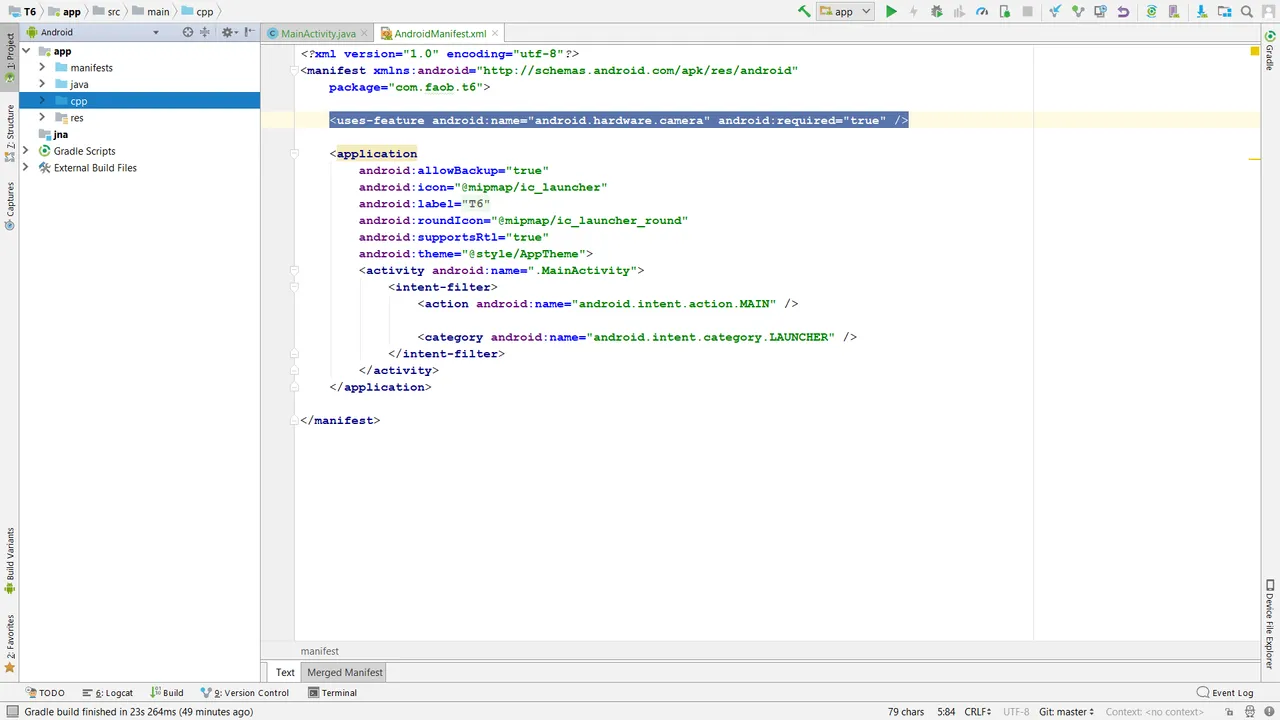Expand Gradle Scripts node
1280x720 pixels.
pos(27,151)
